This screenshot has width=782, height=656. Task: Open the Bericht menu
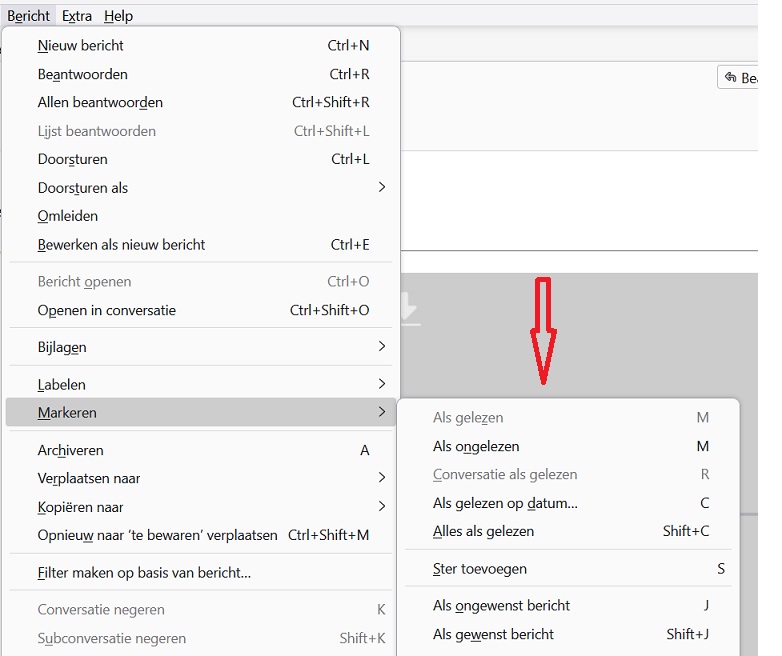pyautogui.click(x=28, y=16)
